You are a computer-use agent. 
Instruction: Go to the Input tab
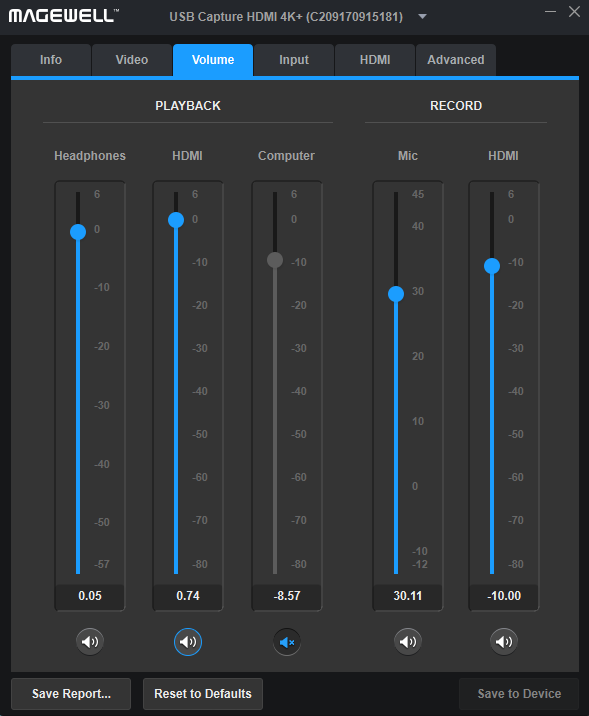tap(294, 60)
